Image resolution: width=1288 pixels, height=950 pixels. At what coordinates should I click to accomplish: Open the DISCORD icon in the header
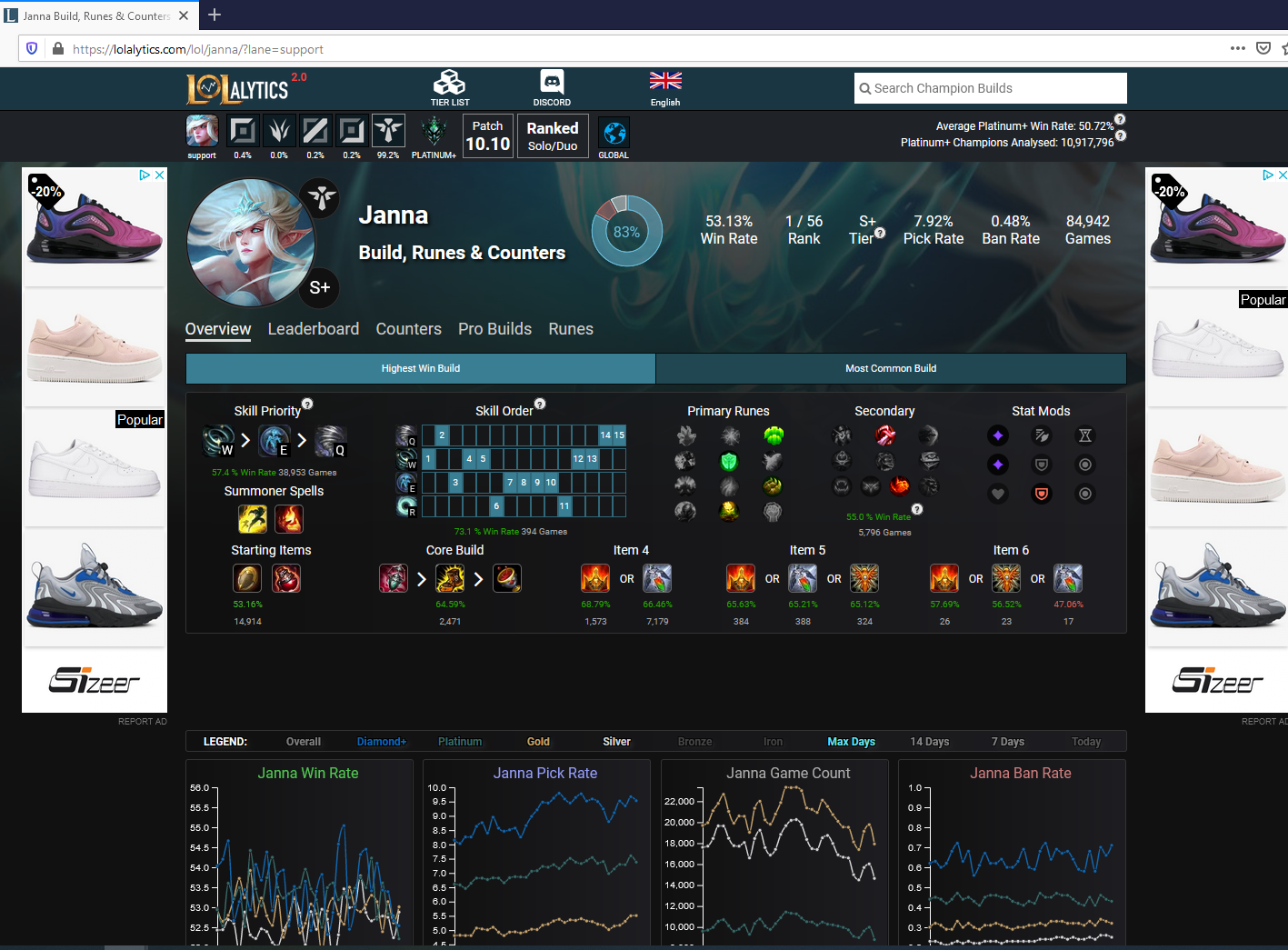coord(551,82)
